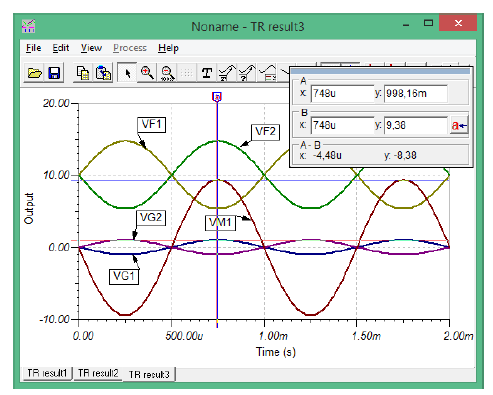The height and width of the screenshot is (395, 493).
Task: Click cursor A y field showing 998,16m
Action: [x=415, y=93]
